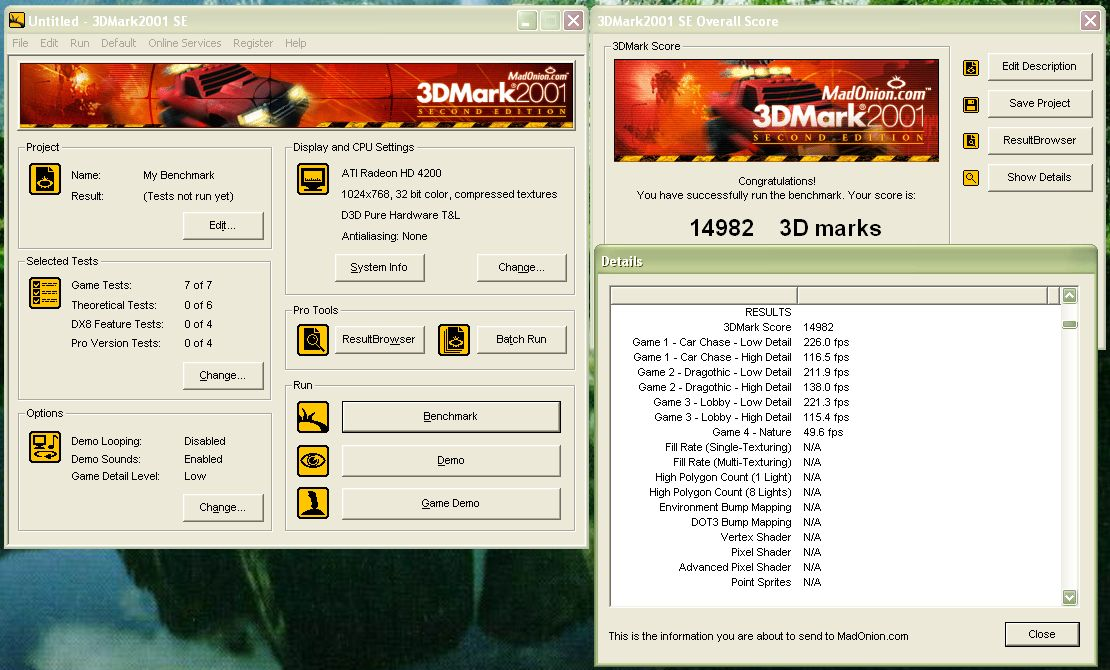Screen dimensions: 1110x670
Task: Select 'Game 1 - Car Chase - Low Detail' row
Action: coord(835,342)
